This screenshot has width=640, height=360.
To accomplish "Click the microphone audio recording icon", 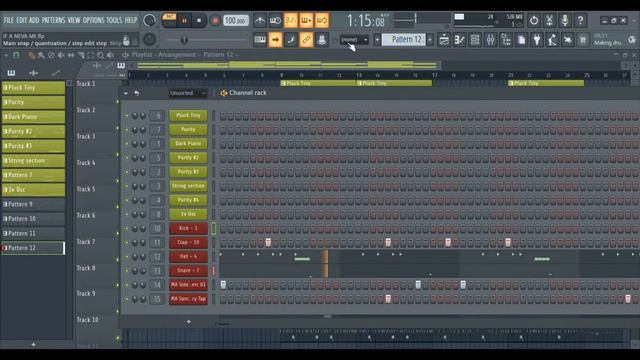I will 565,20.
